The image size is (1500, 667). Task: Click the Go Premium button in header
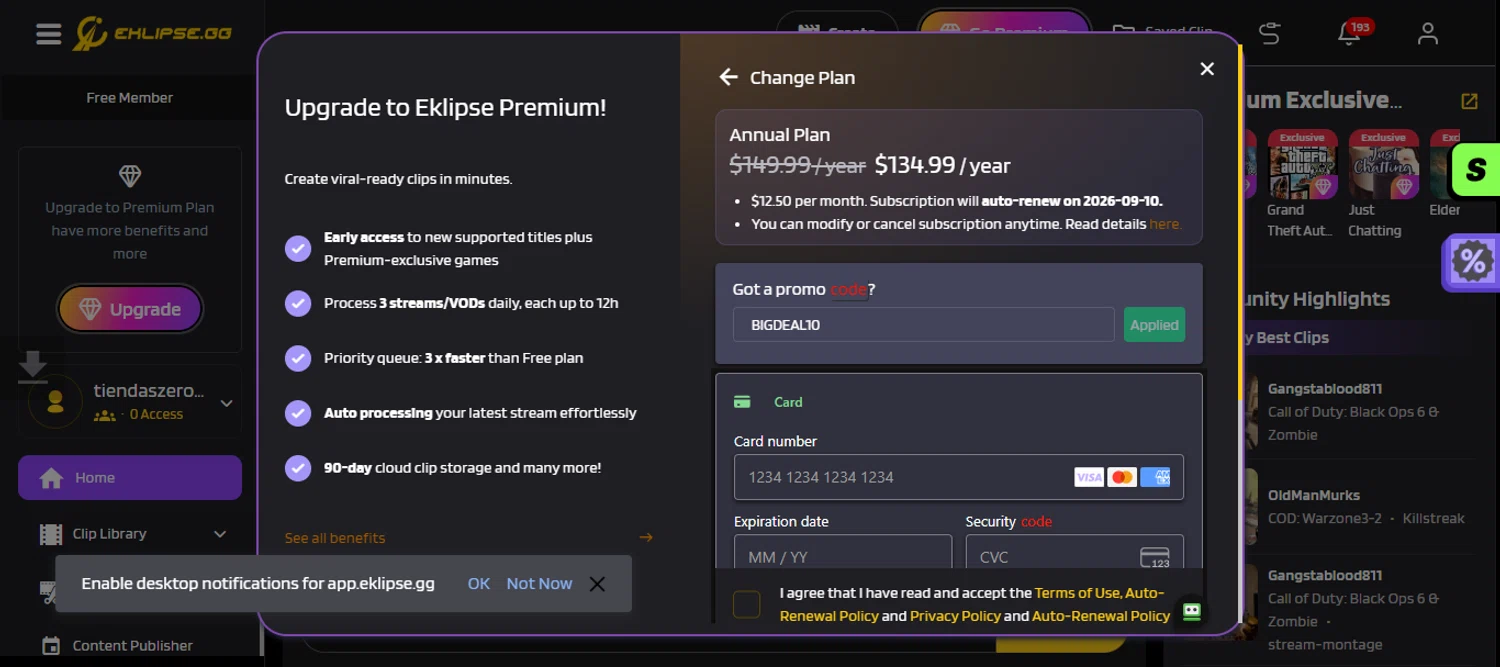(1004, 33)
